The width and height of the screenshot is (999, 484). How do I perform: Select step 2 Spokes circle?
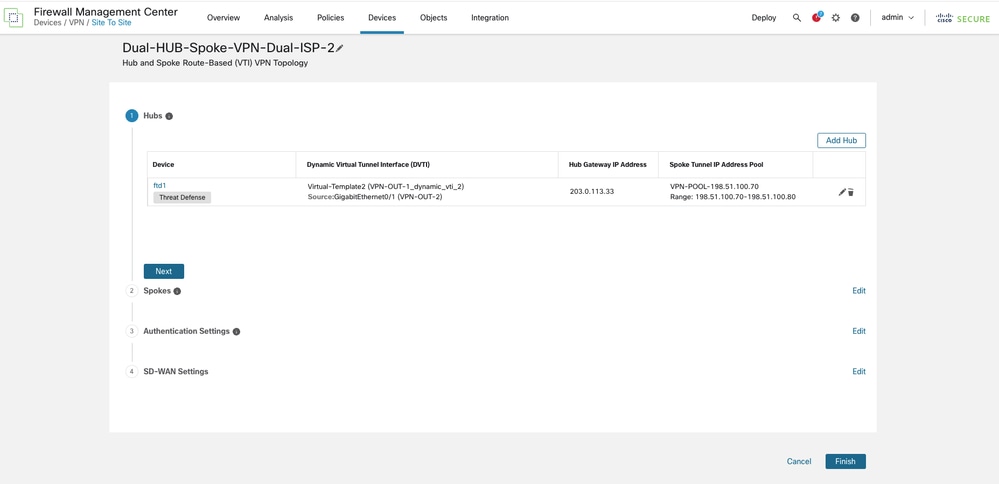click(x=132, y=291)
